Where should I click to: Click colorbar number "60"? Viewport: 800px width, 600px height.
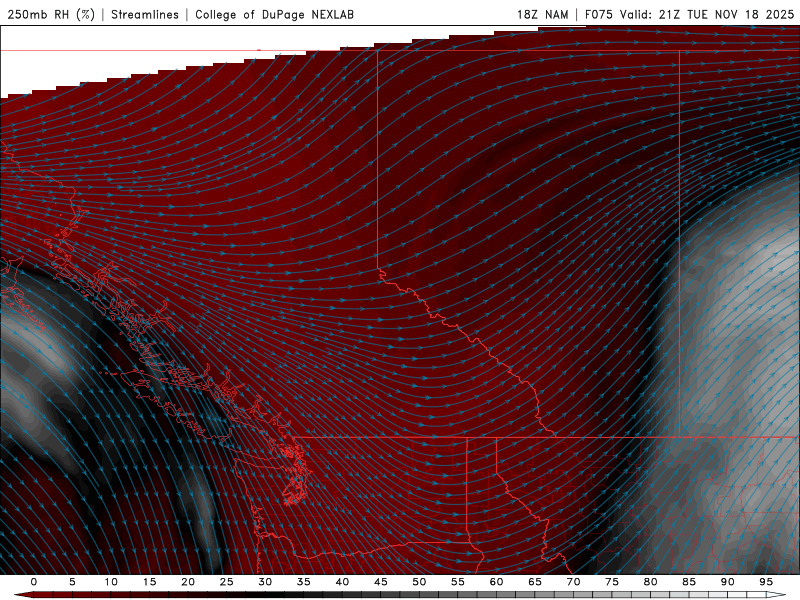[x=496, y=582]
